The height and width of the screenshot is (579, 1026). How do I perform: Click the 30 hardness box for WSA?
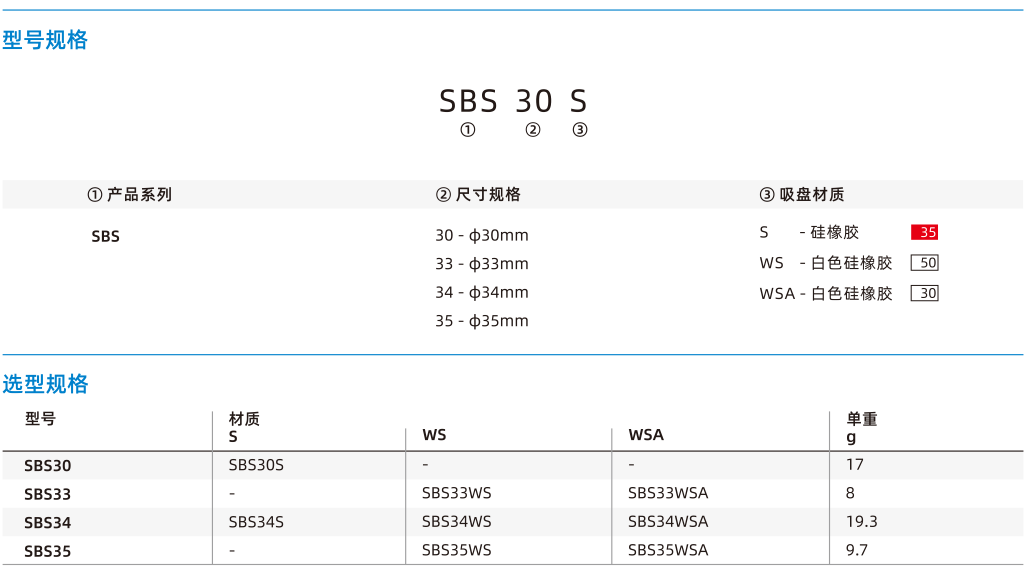(x=925, y=293)
